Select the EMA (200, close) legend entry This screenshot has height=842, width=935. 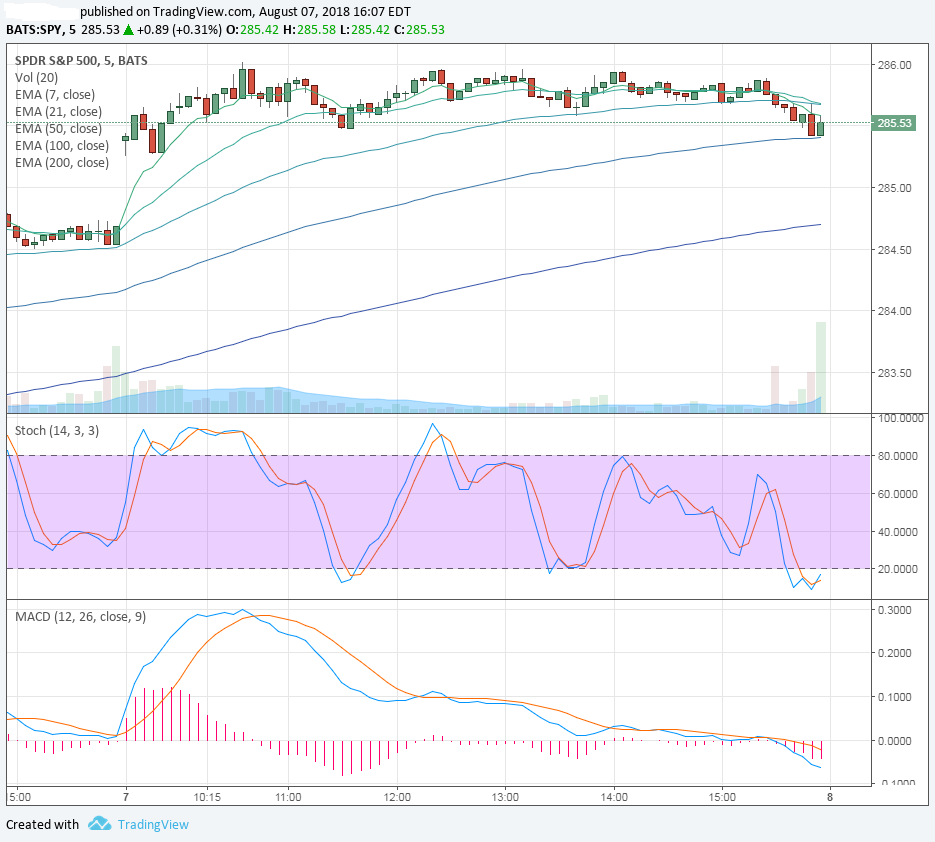point(62,163)
